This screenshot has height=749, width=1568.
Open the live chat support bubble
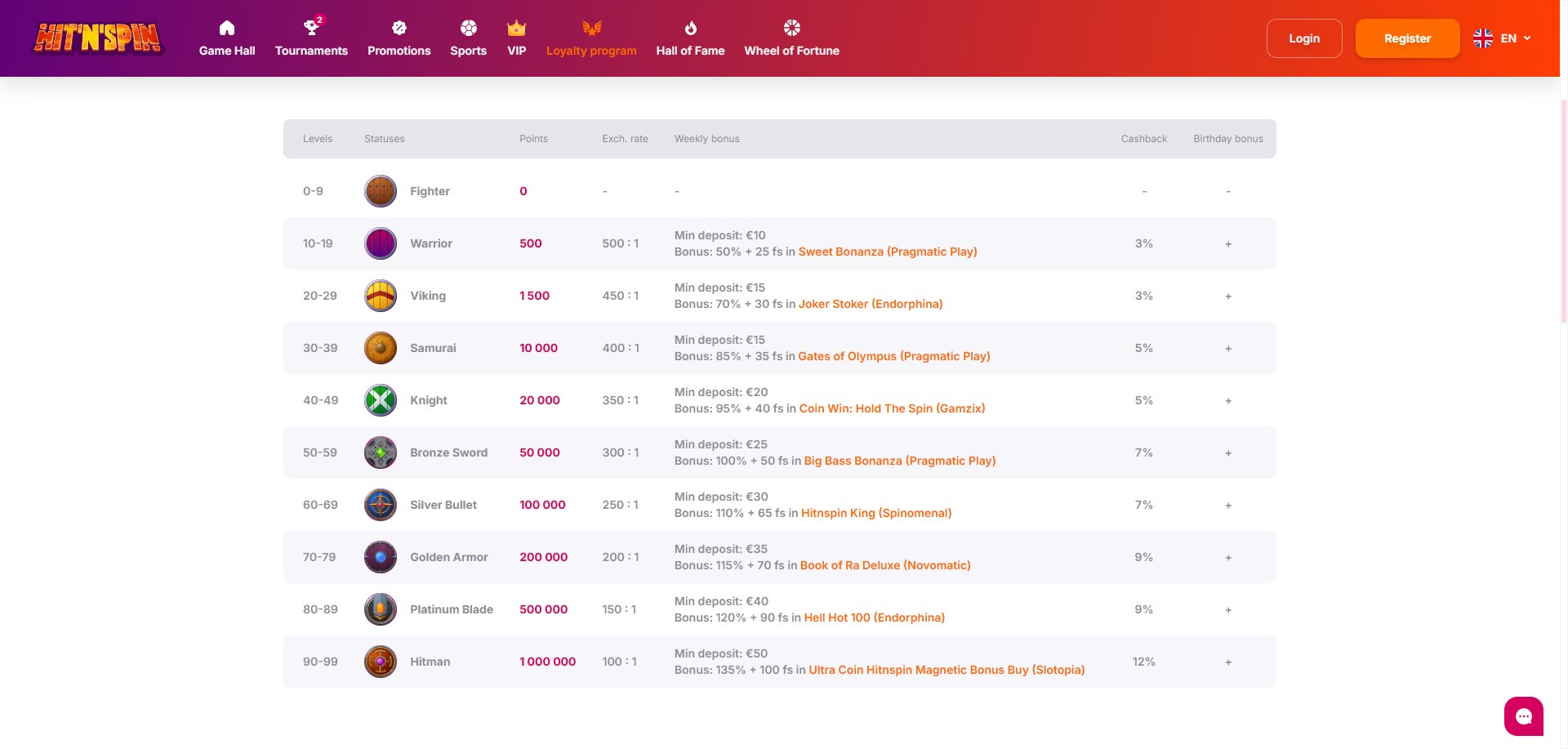tap(1523, 716)
